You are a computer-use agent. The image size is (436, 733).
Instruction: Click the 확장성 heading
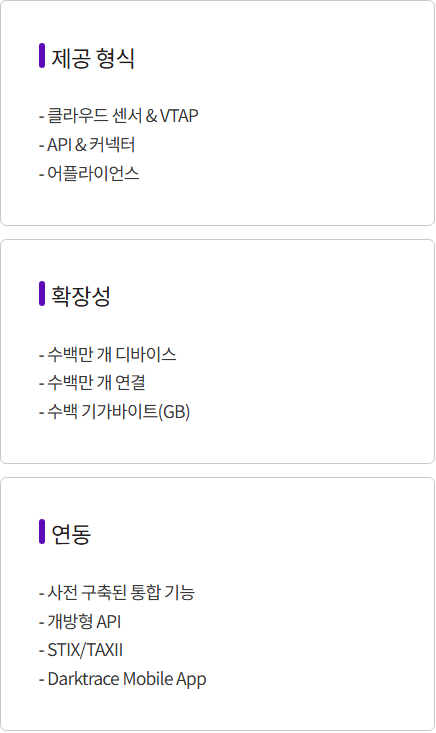tap(80, 296)
